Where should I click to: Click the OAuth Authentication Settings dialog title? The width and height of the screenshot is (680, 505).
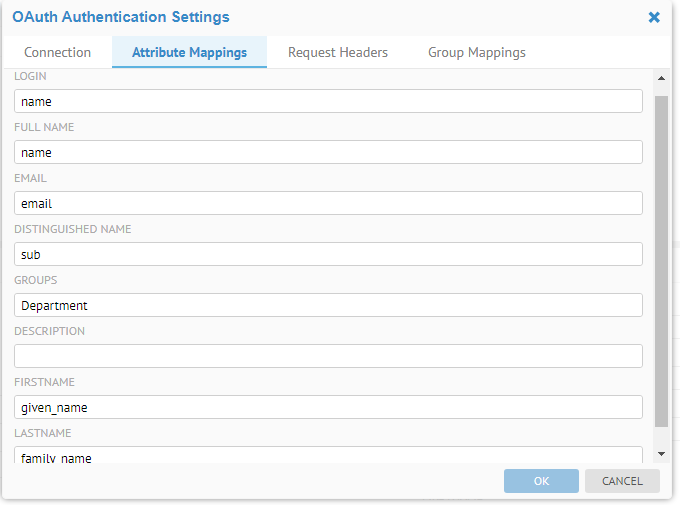pyautogui.click(x=121, y=17)
